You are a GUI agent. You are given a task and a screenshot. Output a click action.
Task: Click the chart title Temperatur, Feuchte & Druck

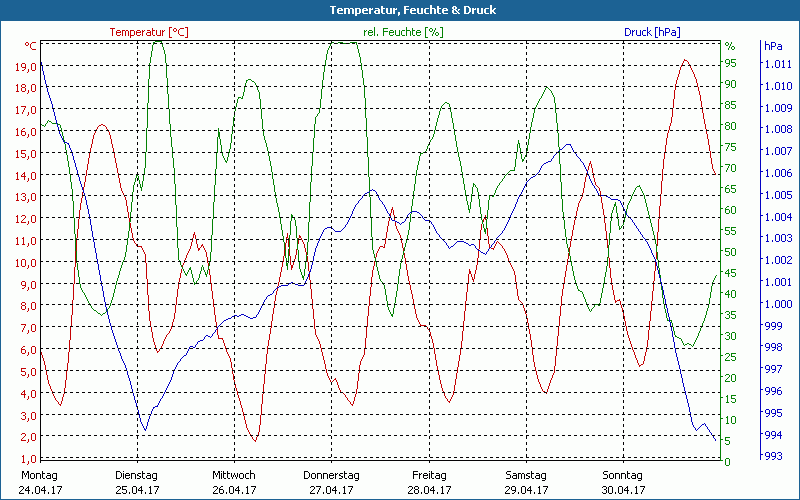400,10
